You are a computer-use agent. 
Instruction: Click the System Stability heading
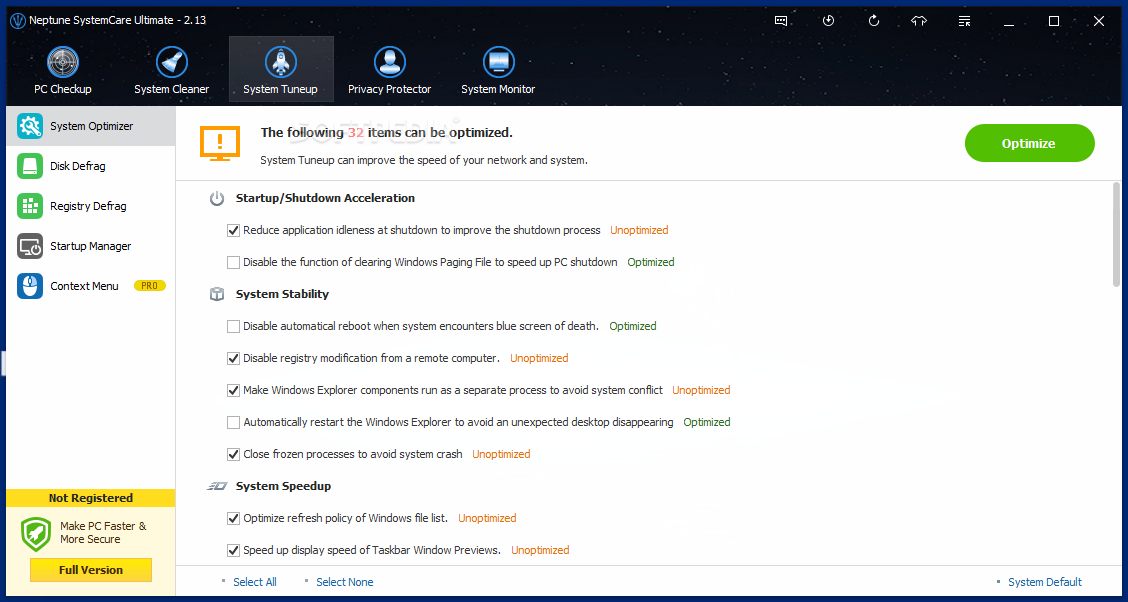(x=282, y=294)
